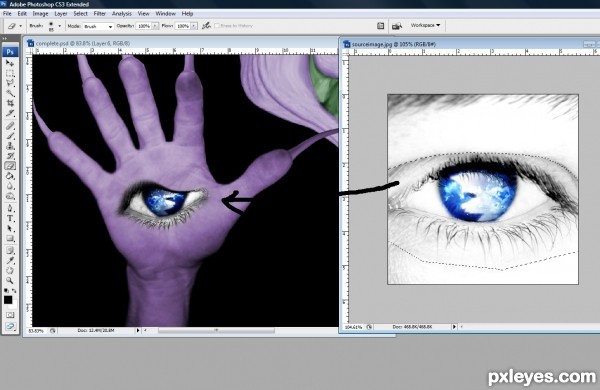Click the background color swatch
The width and height of the screenshot is (600, 390).
click(14, 306)
